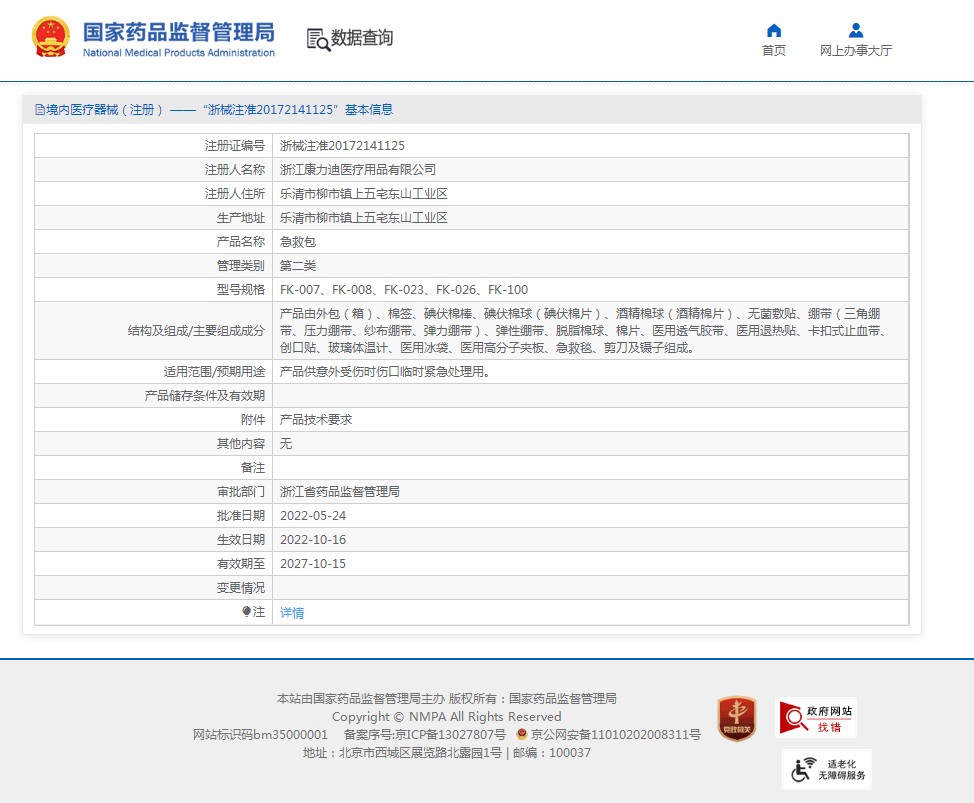Open the 政府网站找错 badge
974x803 pixels.
pos(816,718)
